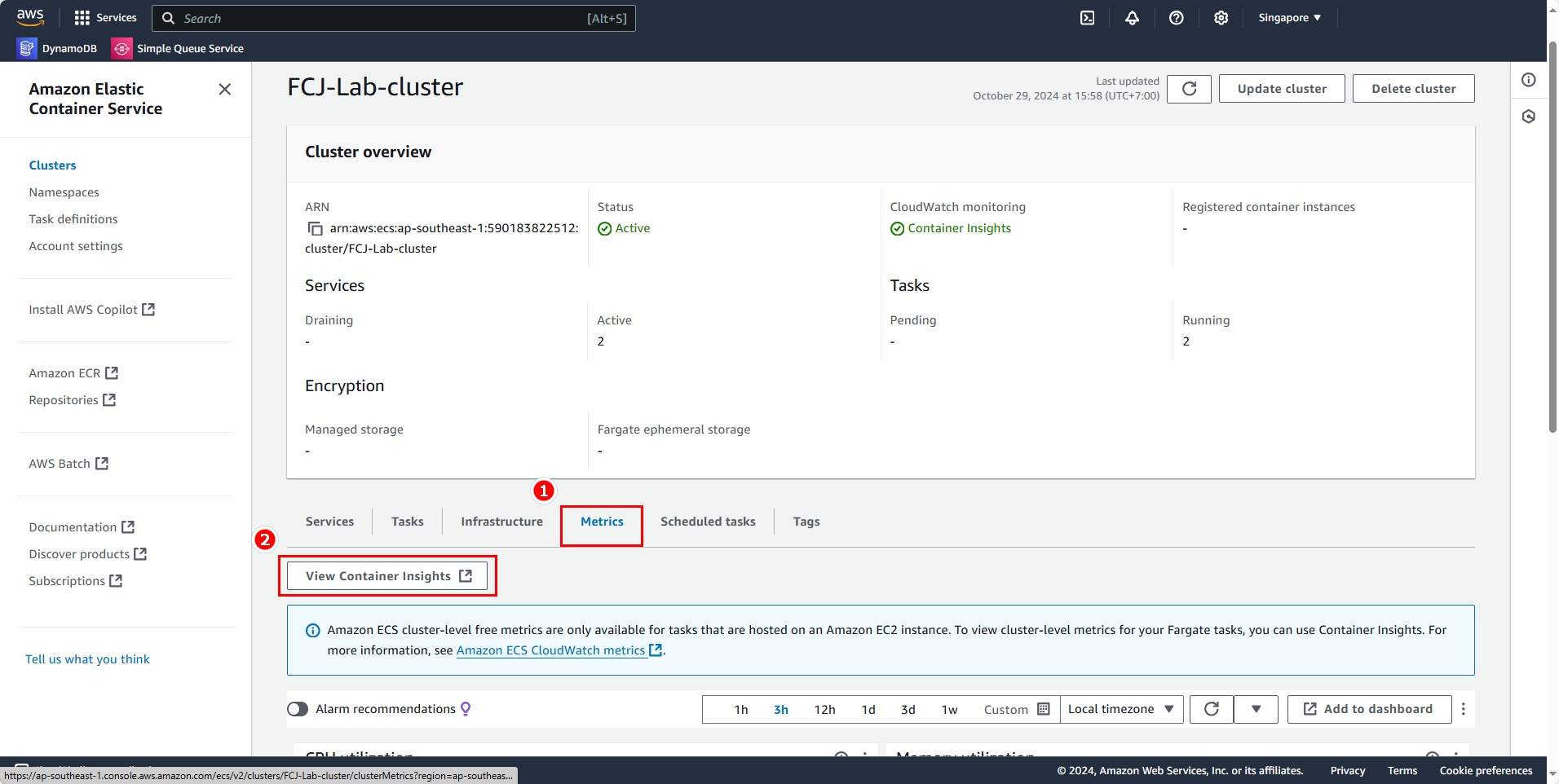The image size is (1559, 784).
Task: Open Install AWS Copilot external link
Action: click(x=91, y=310)
